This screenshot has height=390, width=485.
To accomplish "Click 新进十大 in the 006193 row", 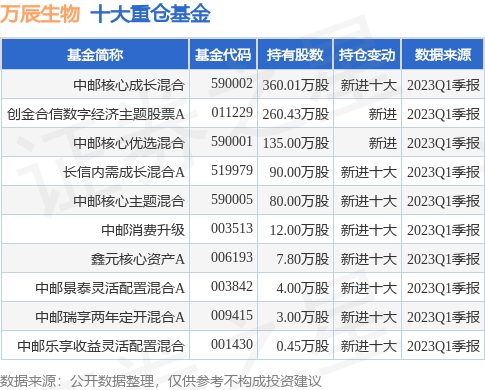I will [369, 259].
